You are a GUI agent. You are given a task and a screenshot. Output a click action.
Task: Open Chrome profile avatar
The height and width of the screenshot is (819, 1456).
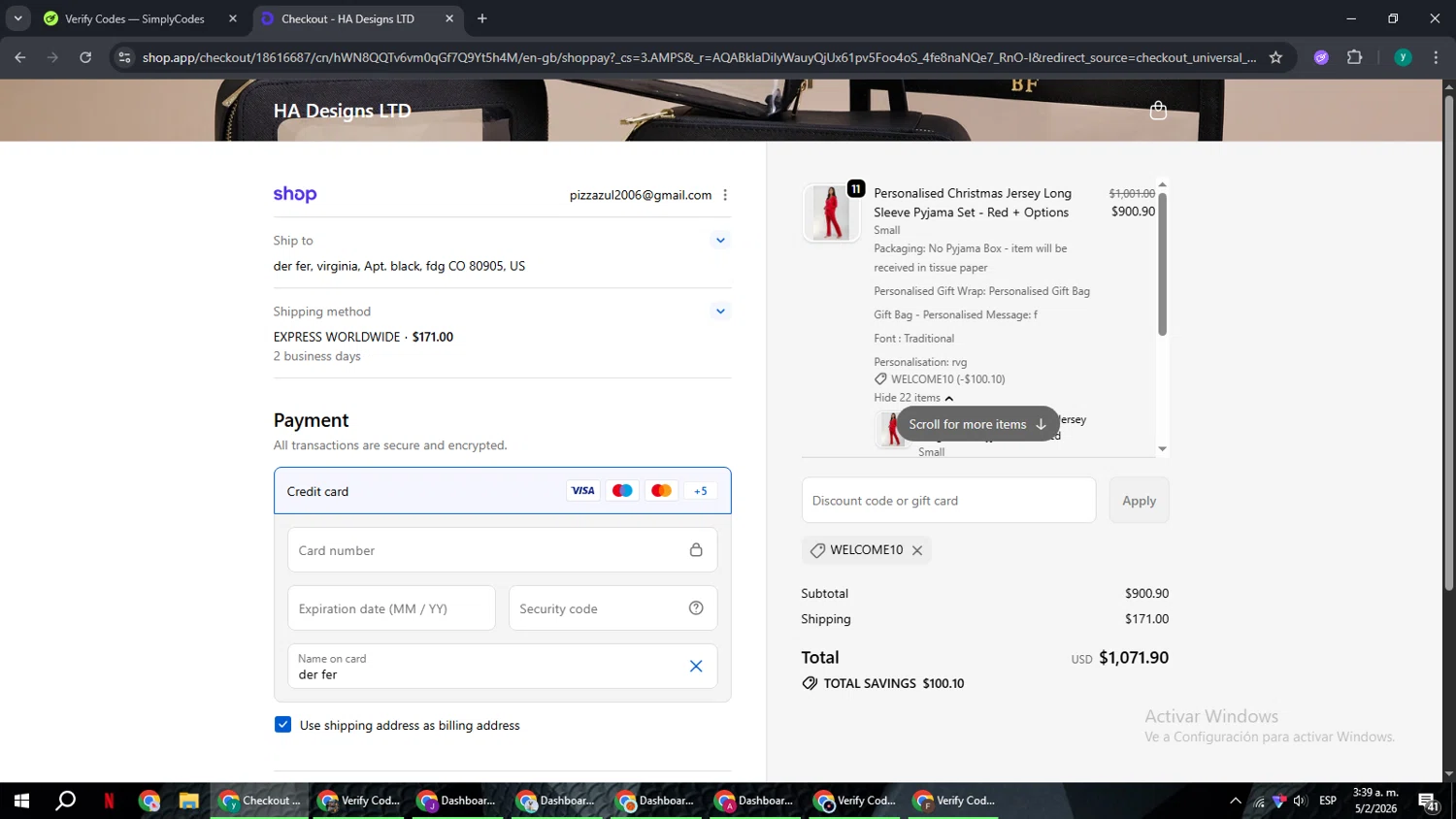pyautogui.click(x=1403, y=57)
